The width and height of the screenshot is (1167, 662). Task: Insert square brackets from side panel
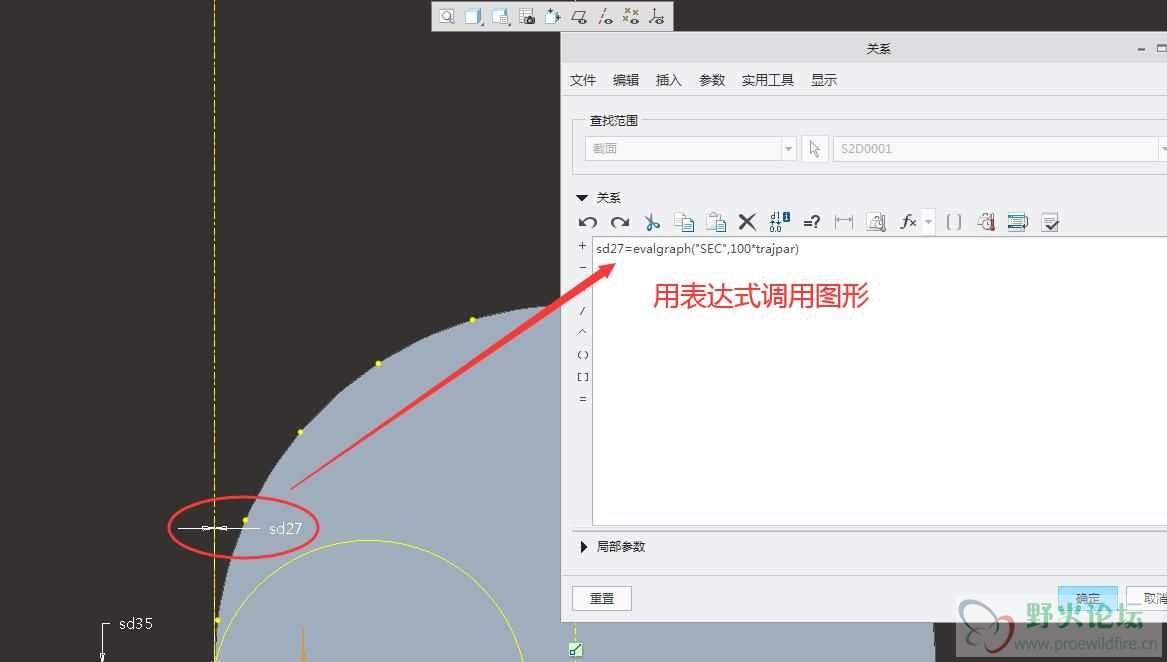point(583,377)
